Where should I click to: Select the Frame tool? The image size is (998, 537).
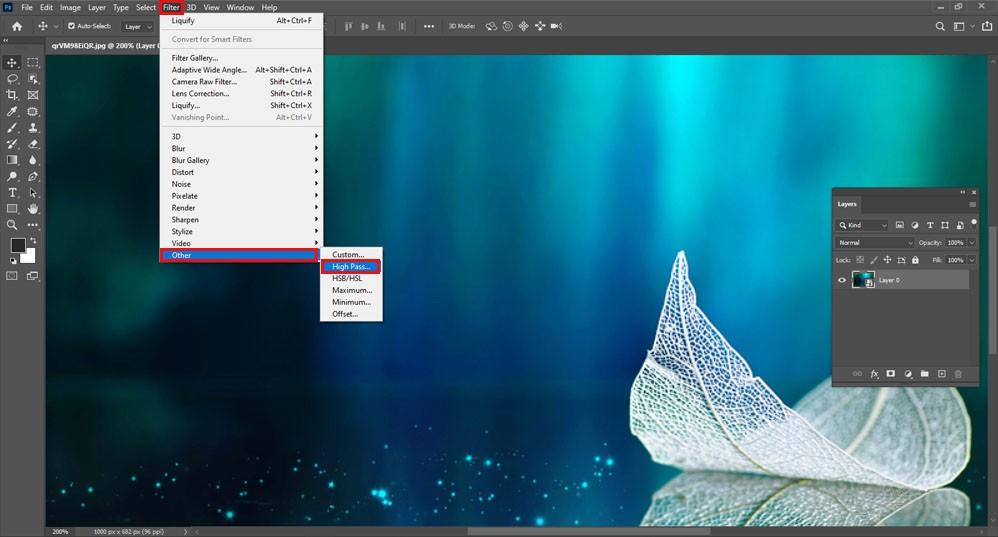tap(33, 95)
